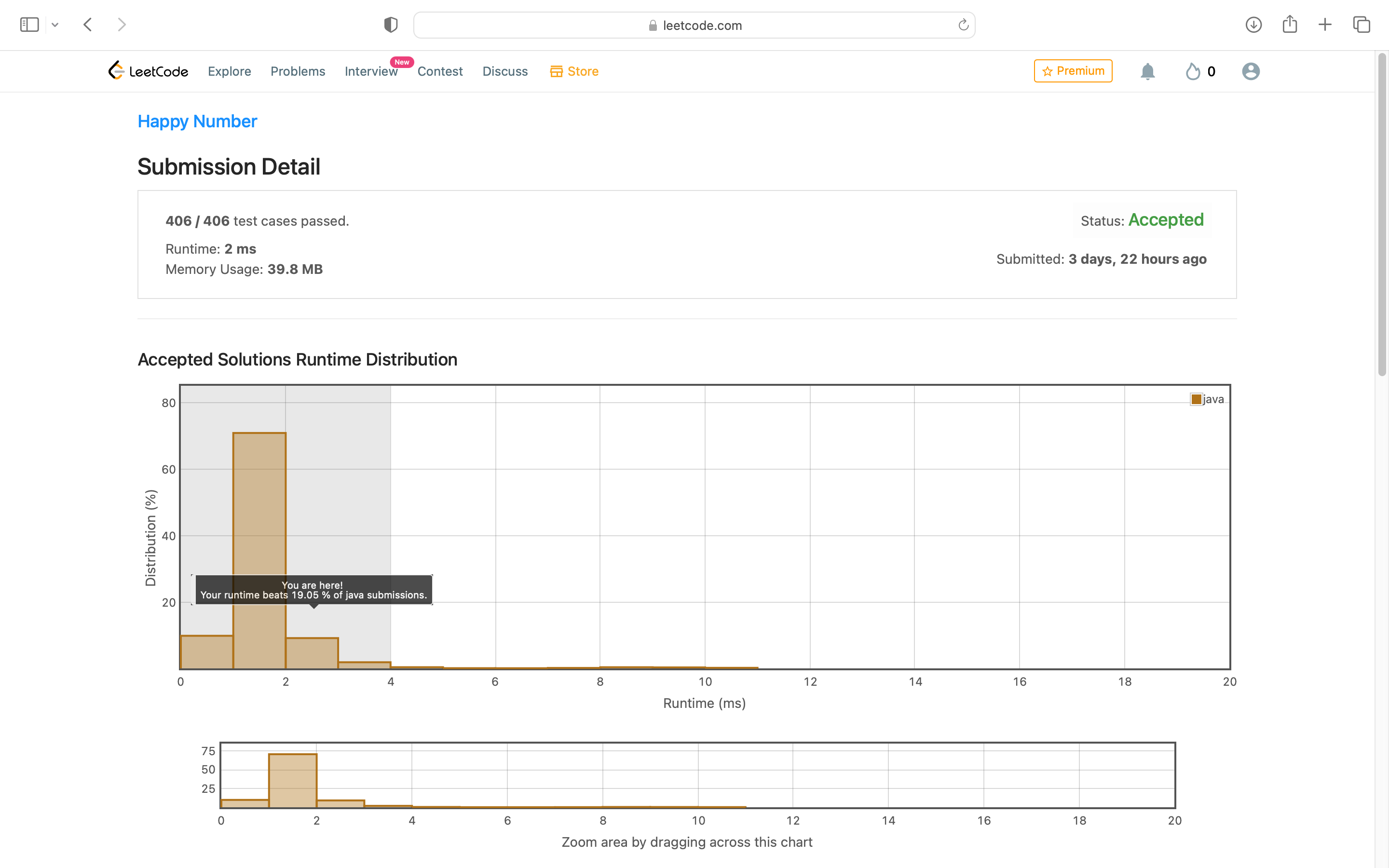Open the Problems menu item

297,71
